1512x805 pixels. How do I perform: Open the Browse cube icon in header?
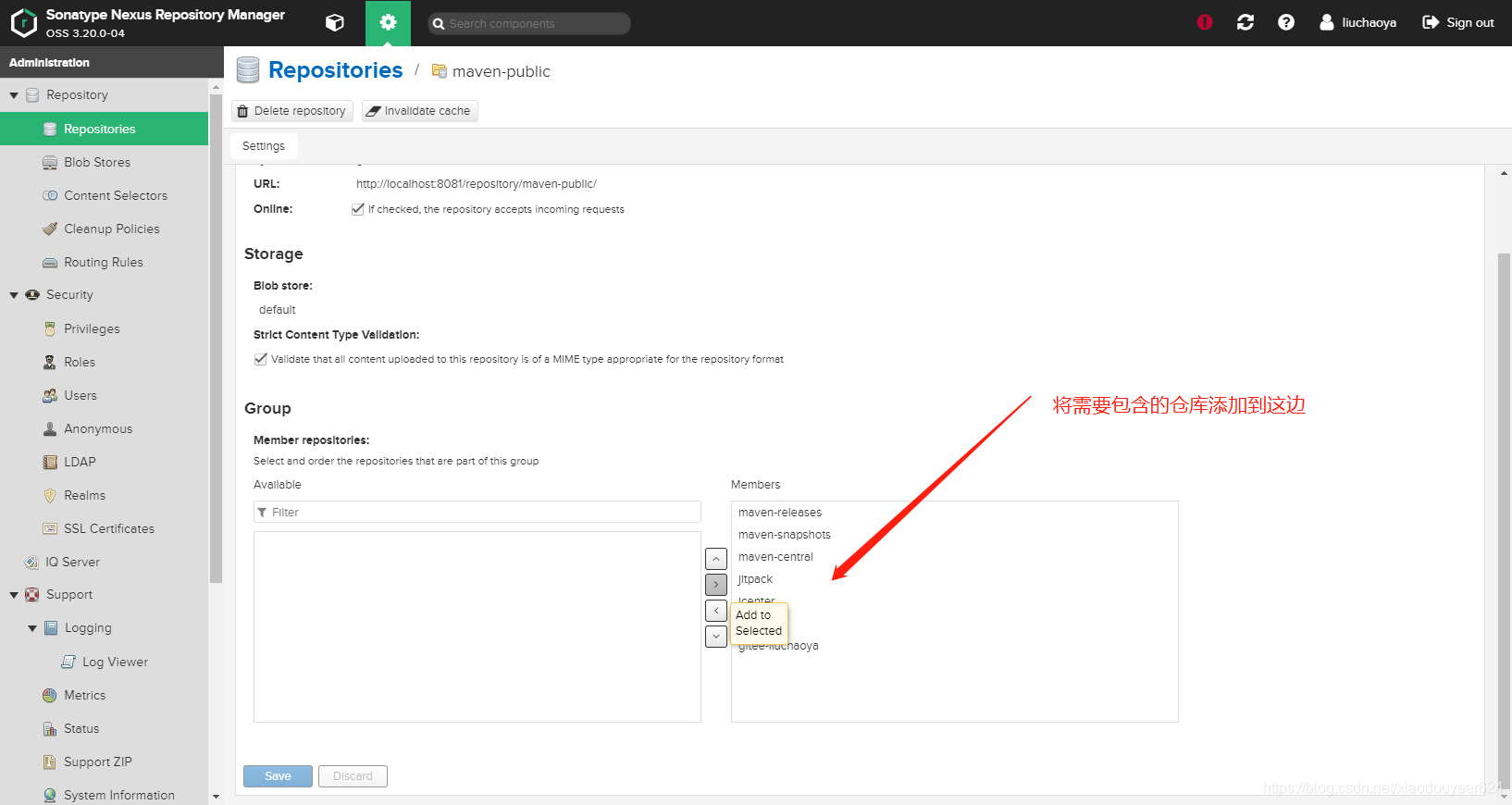point(335,23)
